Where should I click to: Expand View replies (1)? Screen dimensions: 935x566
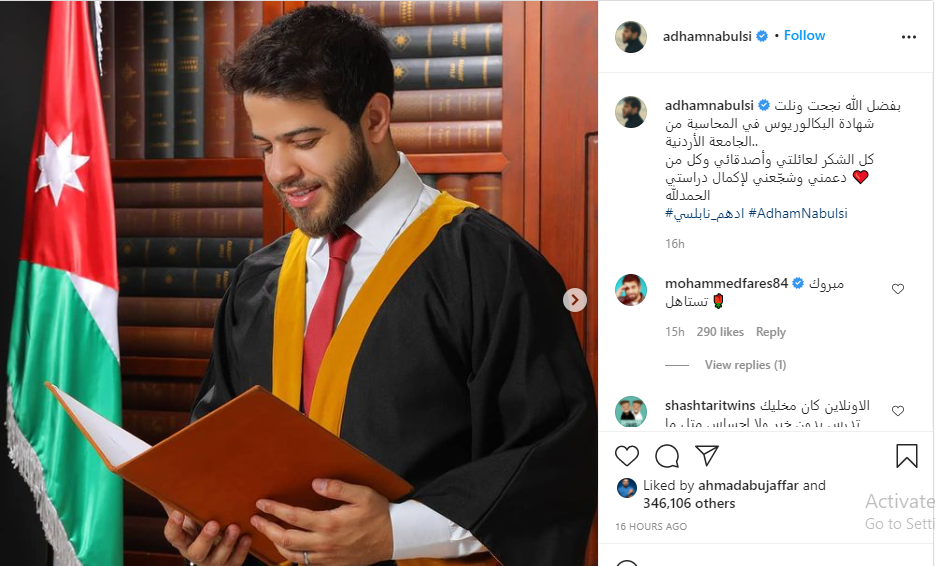pyautogui.click(x=745, y=365)
